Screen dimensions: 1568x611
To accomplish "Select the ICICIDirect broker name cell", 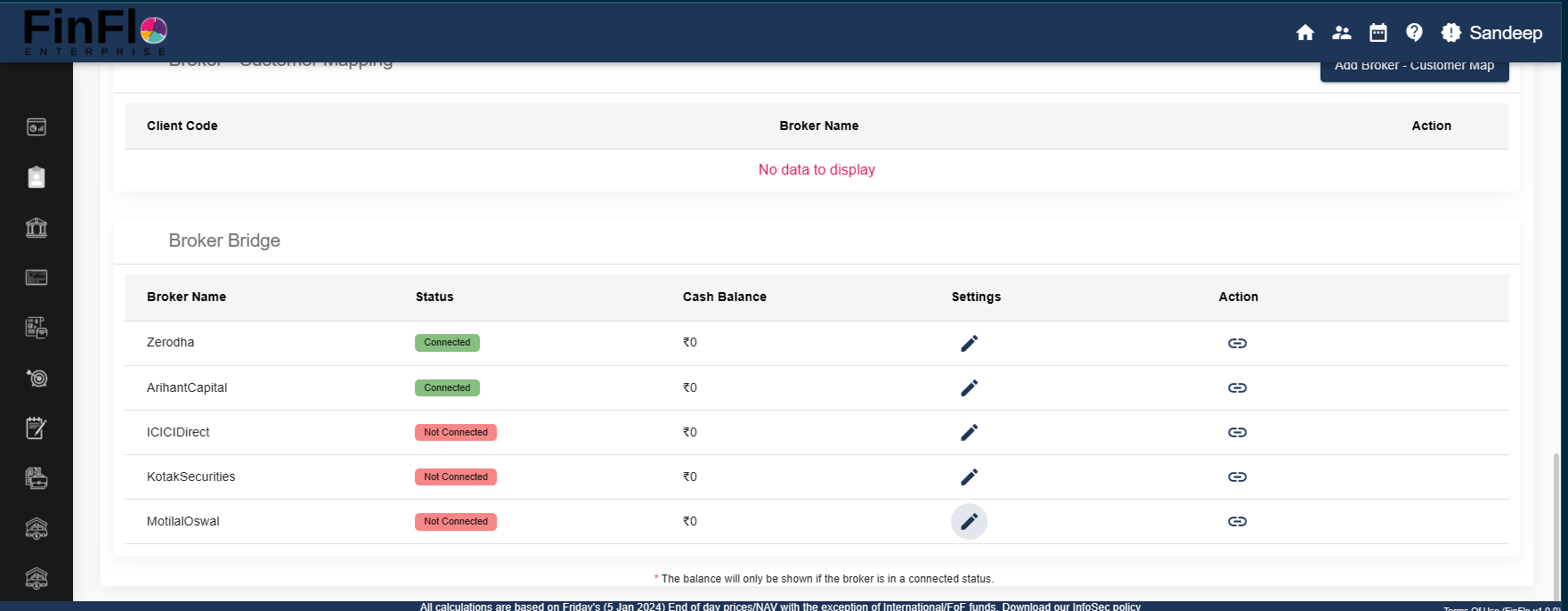I will point(178,432).
